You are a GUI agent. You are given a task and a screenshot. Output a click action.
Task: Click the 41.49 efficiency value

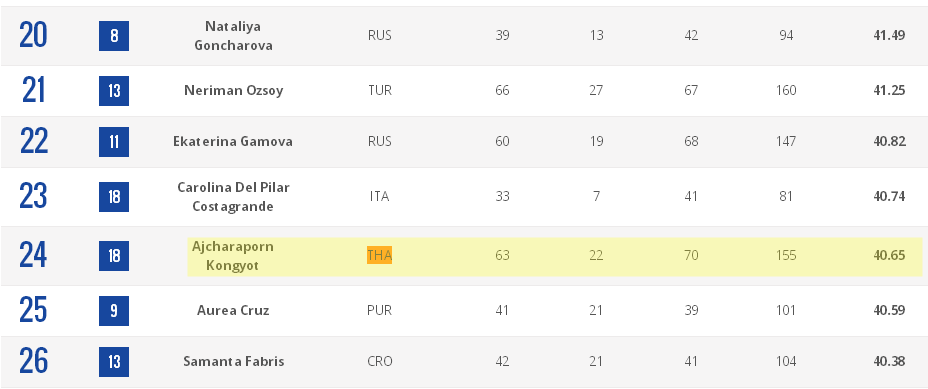(x=889, y=36)
